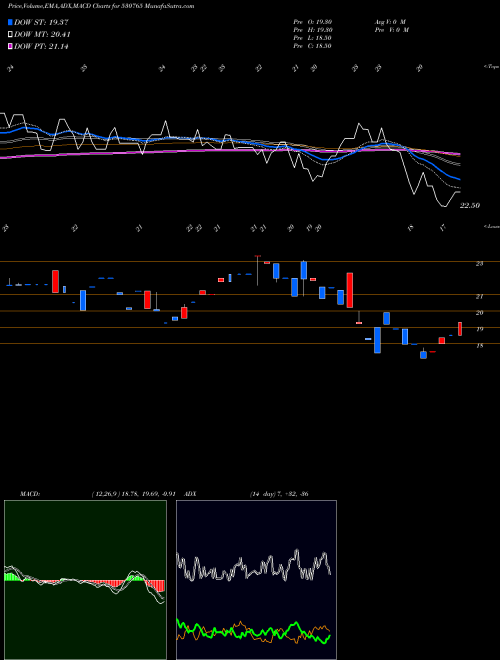Click the price axis label 18
This screenshot has width=500, height=660.
479,346
